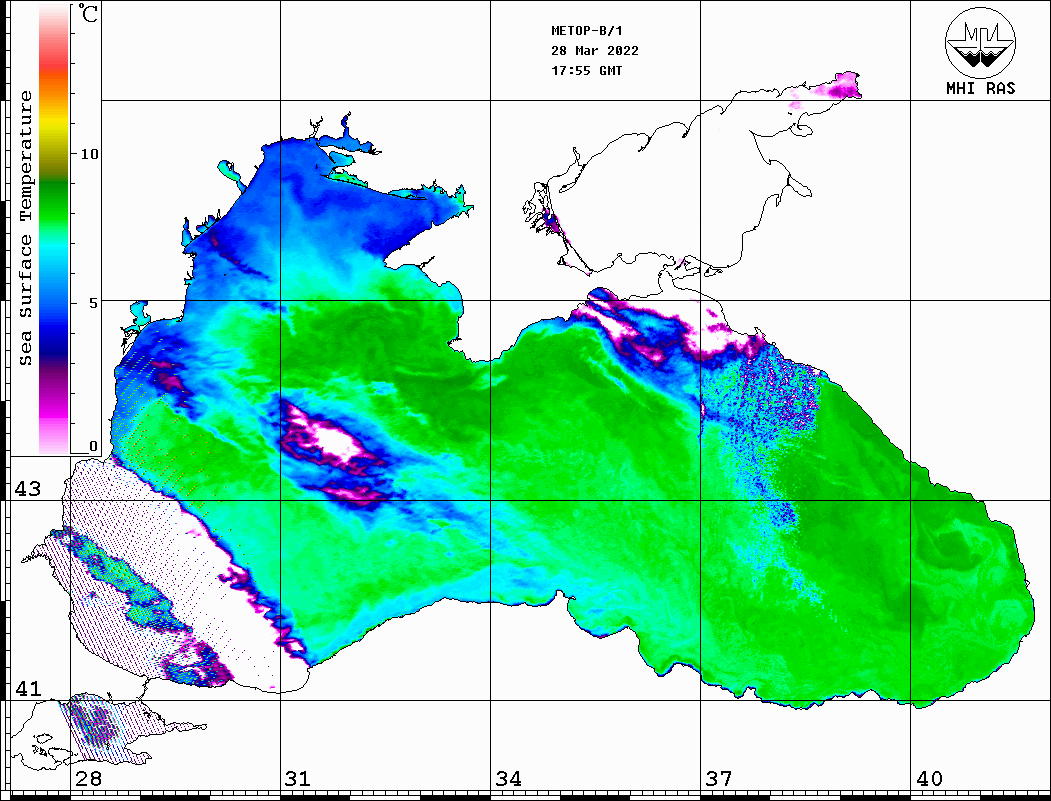Click the temperature color scale bar
1051x801 pixels.
54,229
